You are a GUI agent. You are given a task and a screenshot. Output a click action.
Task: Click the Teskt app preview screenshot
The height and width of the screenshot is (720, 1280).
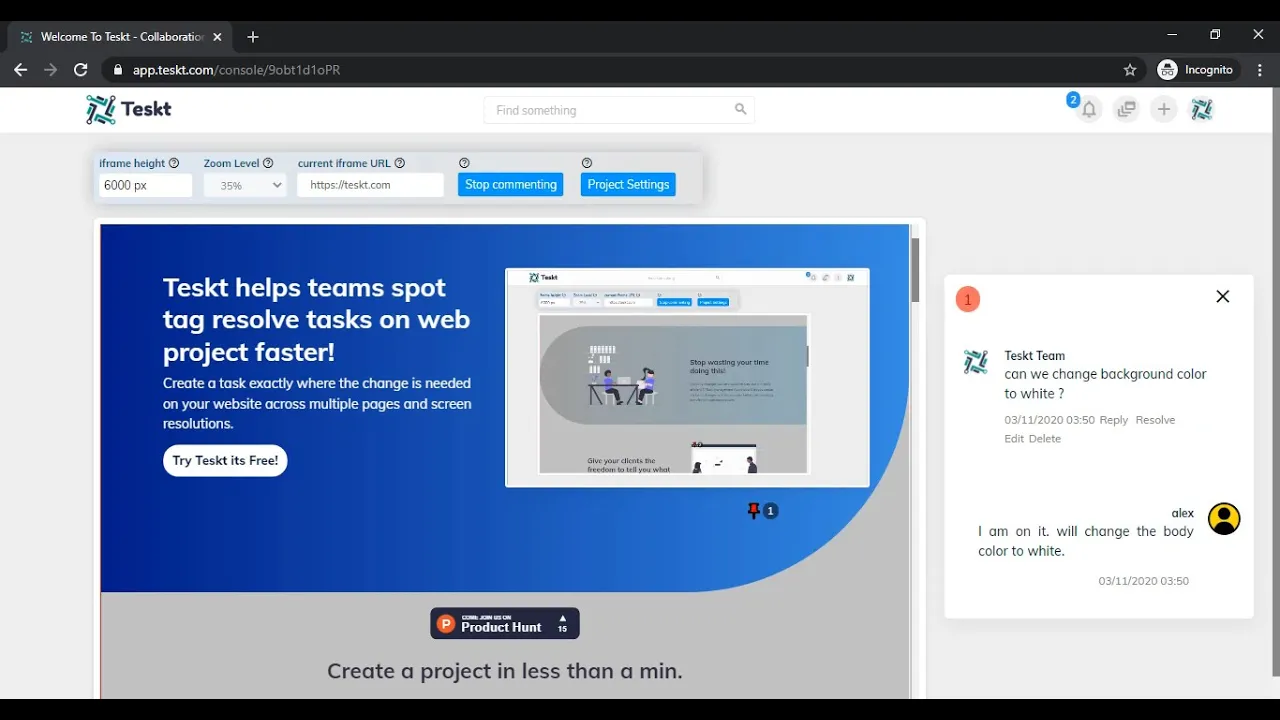pyautogui.click(x=687, y=378)
